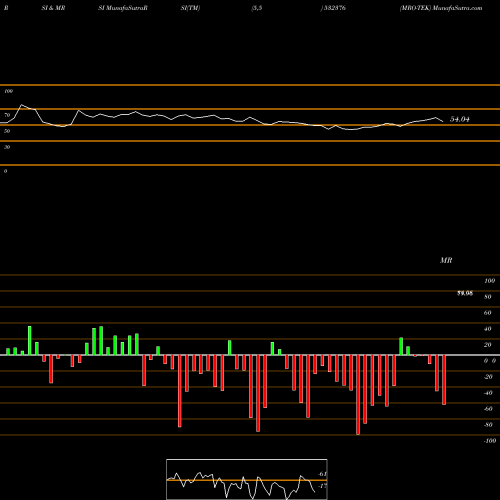Click the MRO-TEK MunafaSutra.com title text
This screenshot has height=500, width=500.
click(441, 8)
